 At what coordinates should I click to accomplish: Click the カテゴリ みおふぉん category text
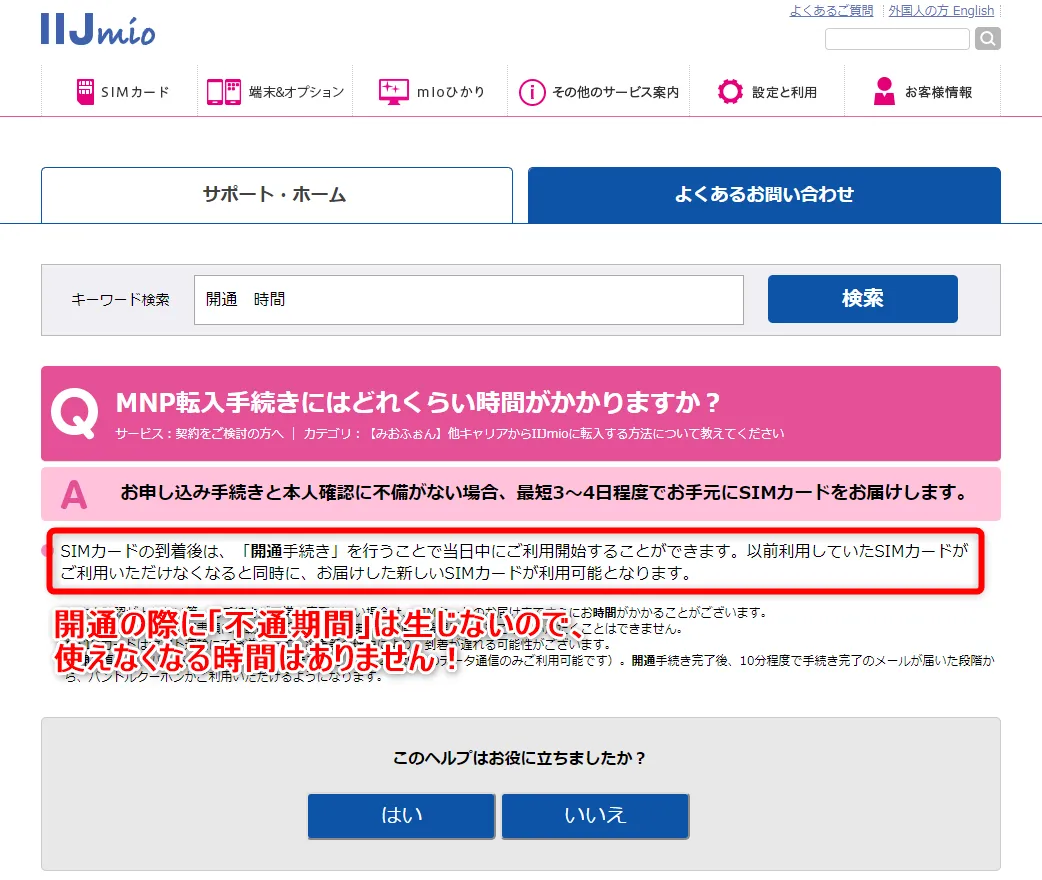pos(544,433)
